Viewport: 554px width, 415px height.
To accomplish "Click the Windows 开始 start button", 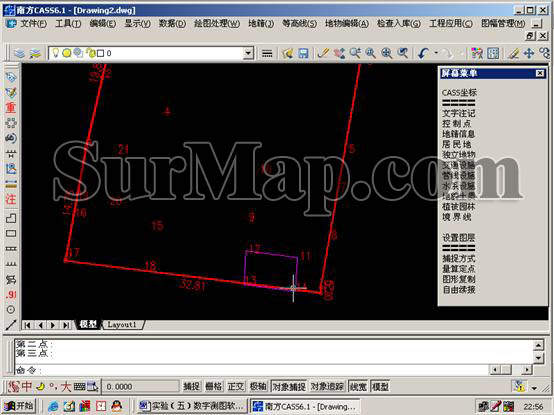I will pyautogui.click(x=20, y=406).
